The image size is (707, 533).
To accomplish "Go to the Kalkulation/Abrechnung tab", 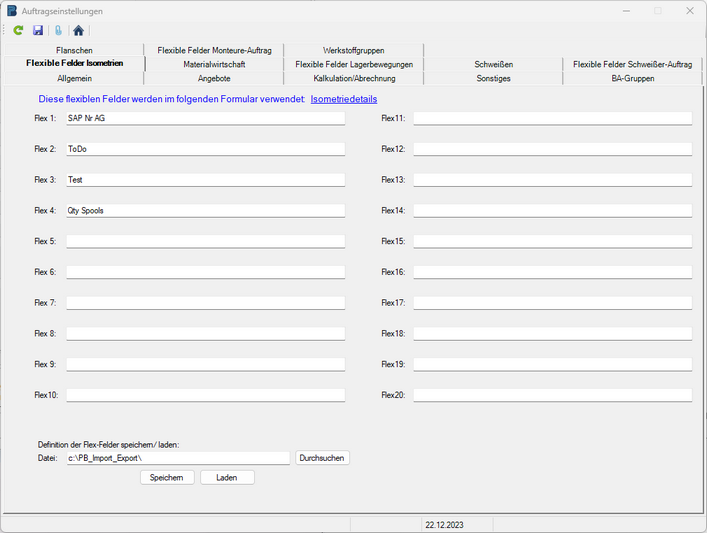I will click(x=354, y=78).
